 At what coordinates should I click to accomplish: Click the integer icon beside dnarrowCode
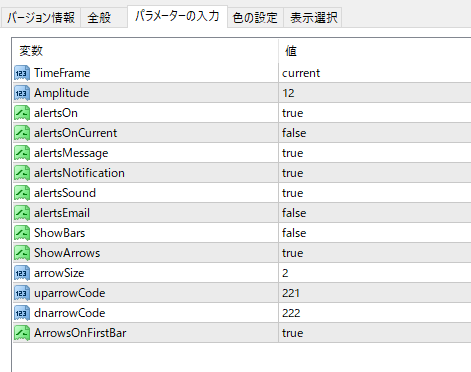22,313
